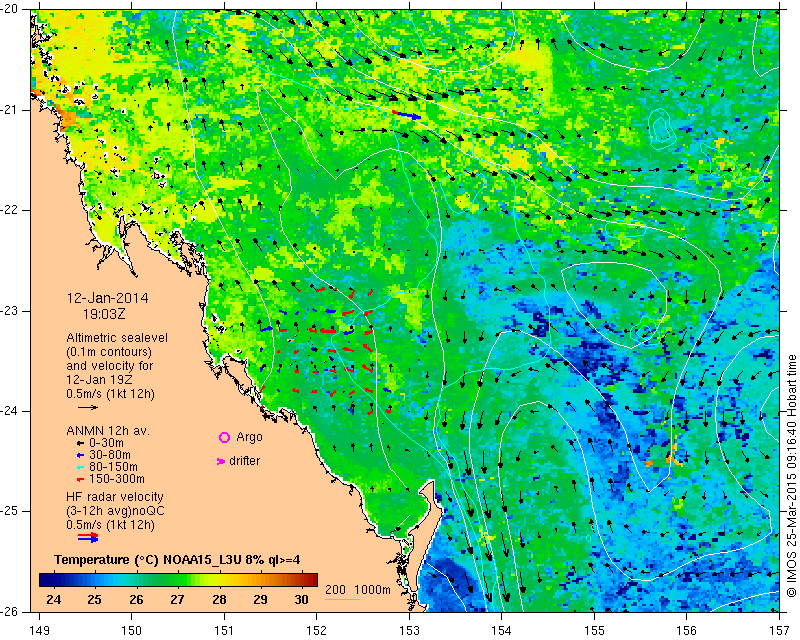Click the '(3-12h avg)noQC' legend text
This screenshot has height=640, width=800.
coord(115,511)
